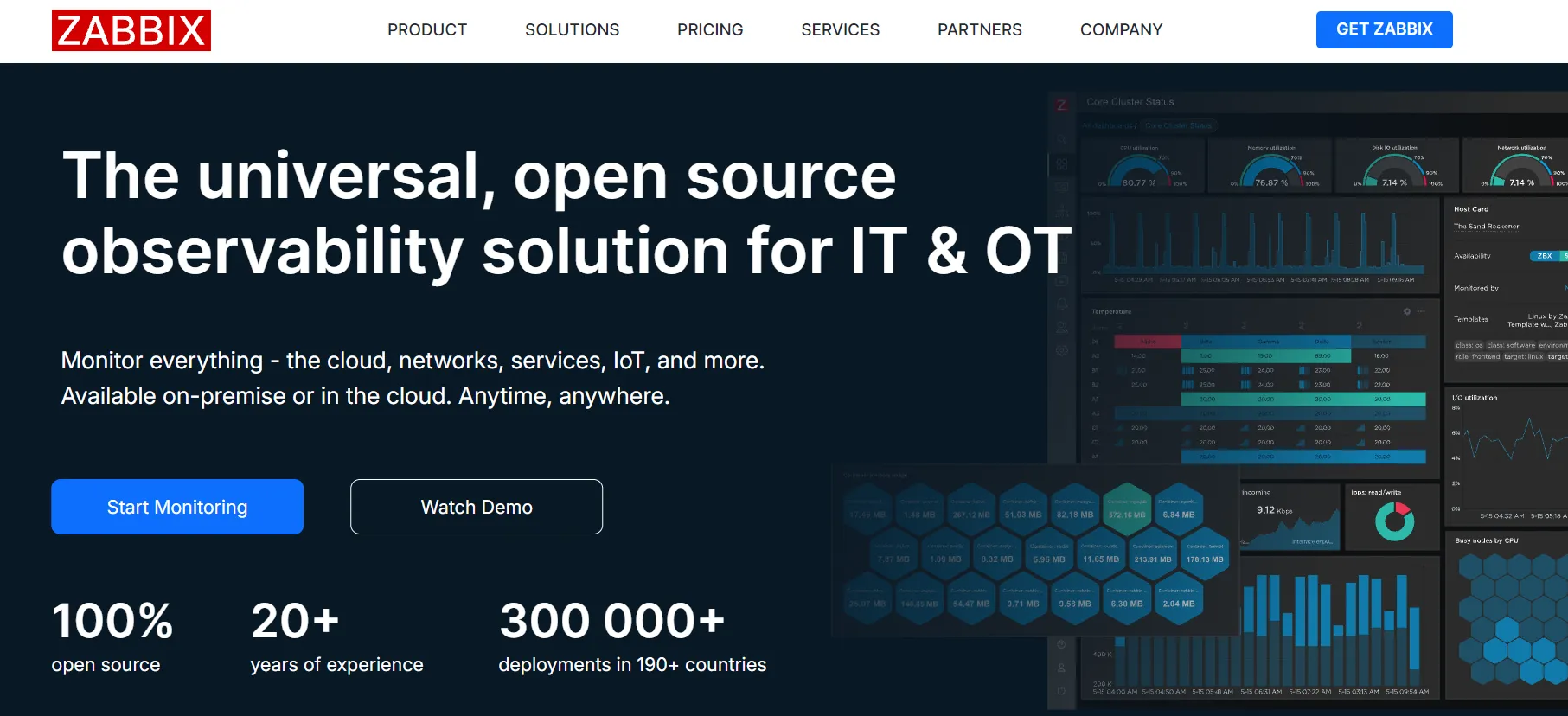
Task: Open the SERVICES menu
Action: 841,29
